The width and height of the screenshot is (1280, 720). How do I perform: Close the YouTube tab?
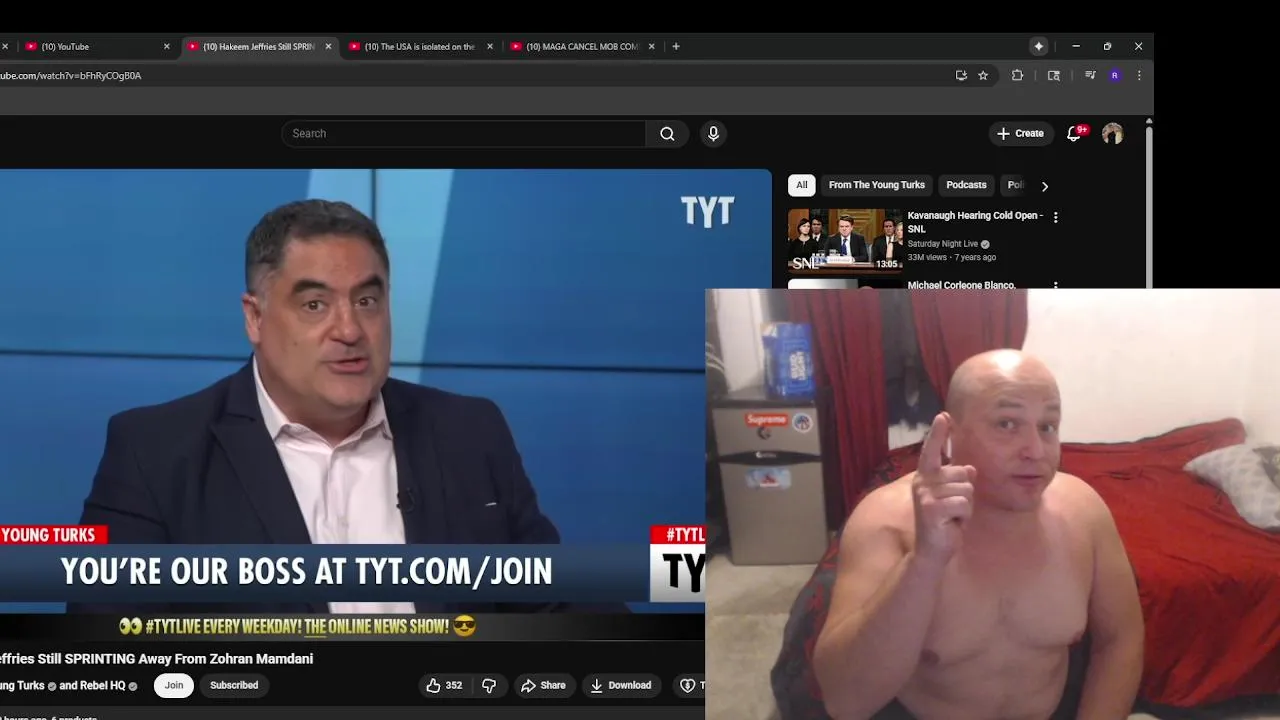point(167,47)
